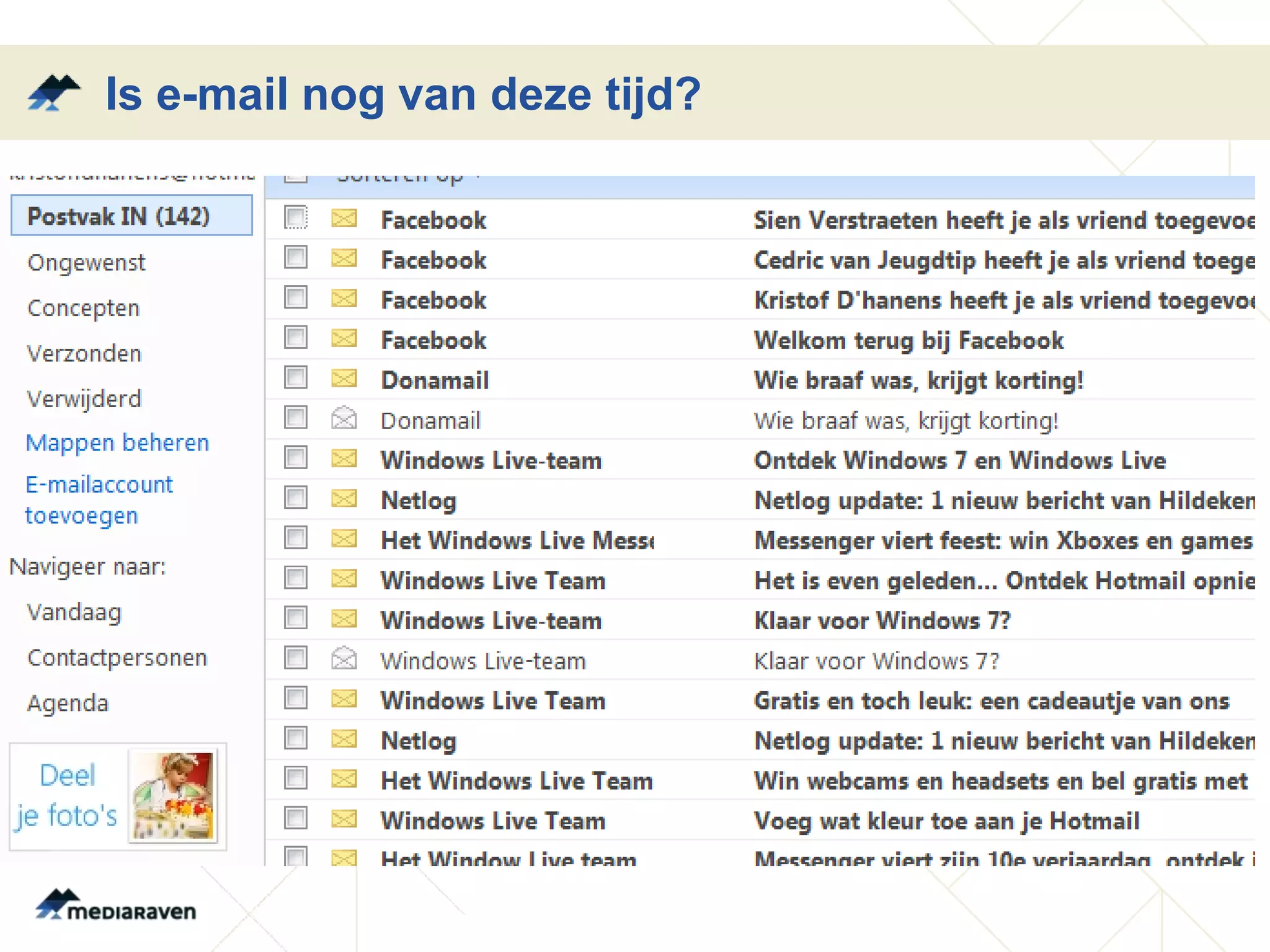Open the Verwijderd folder
Image resolution: width=1270 pixels, height=952 pixels.
coord(84,399)
